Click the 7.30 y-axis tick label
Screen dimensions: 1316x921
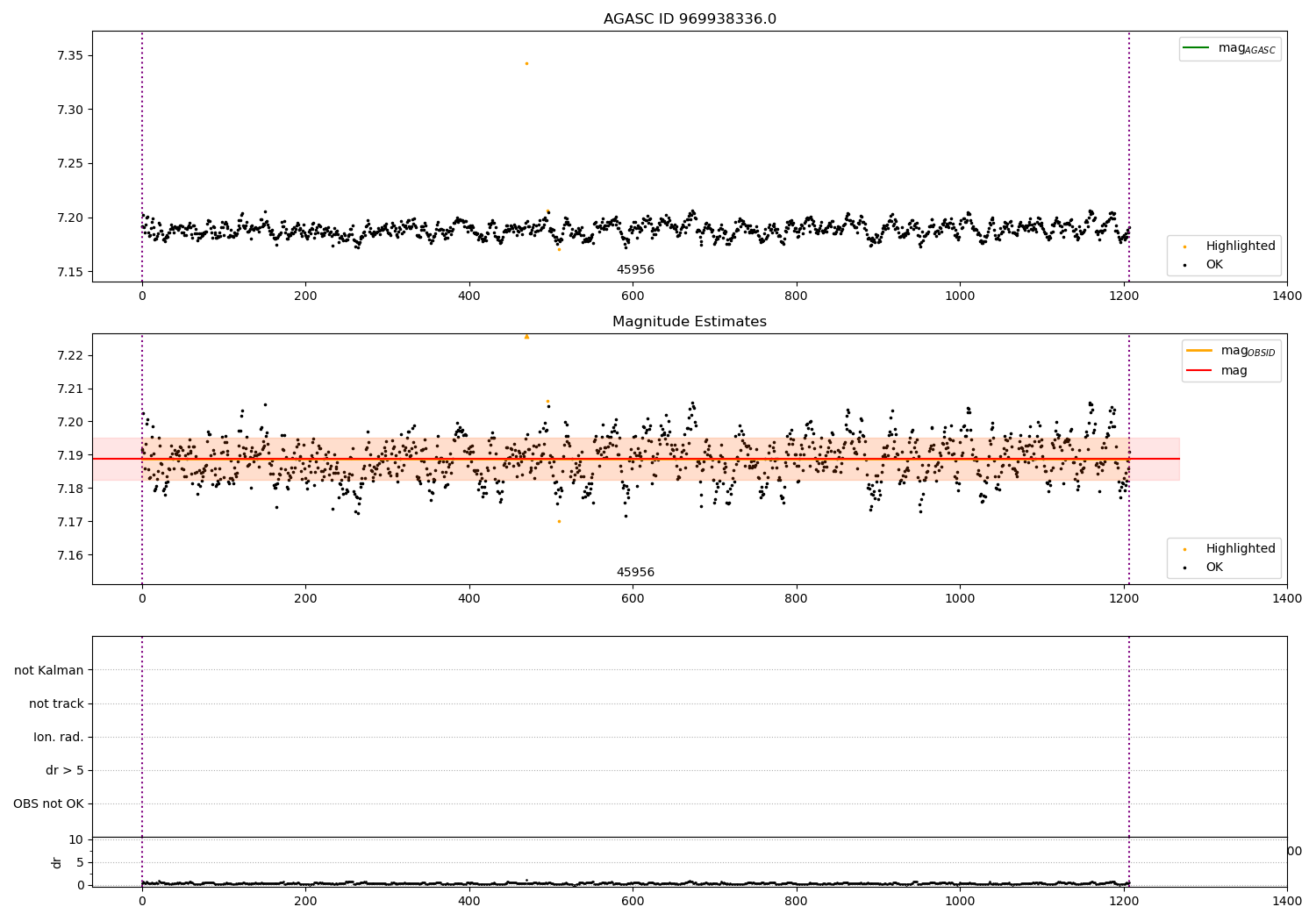[70, 111]
